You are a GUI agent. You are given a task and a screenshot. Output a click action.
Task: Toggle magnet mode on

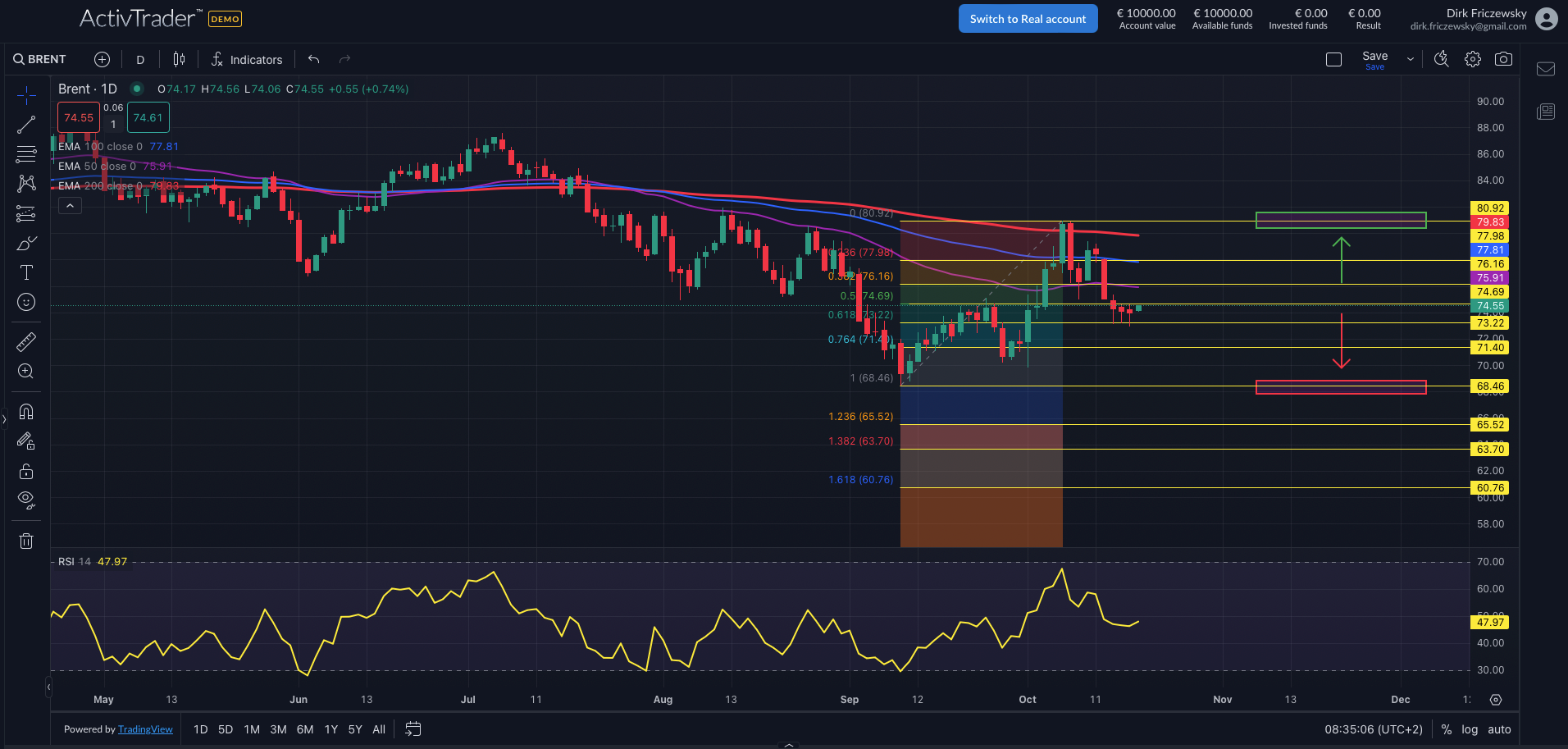pos(26,412)
